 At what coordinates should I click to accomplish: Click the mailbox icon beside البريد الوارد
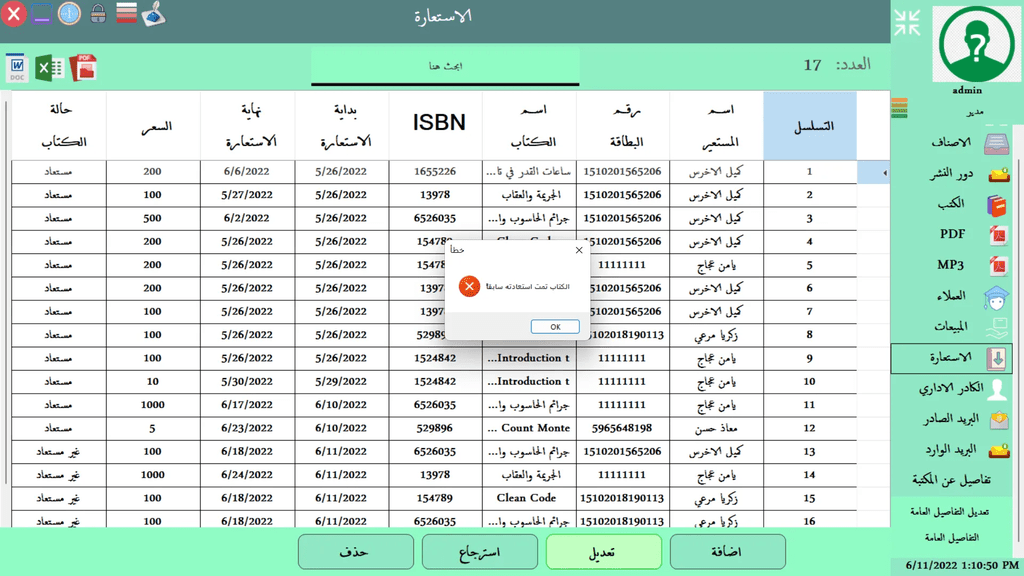(999, 450)
